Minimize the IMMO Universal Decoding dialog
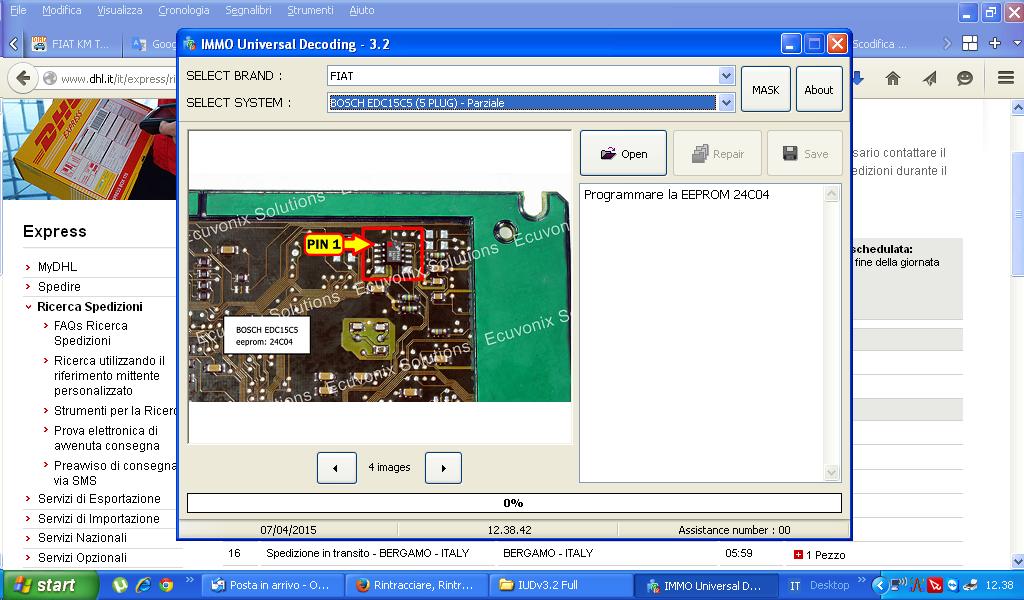 [x=790, y=44]
